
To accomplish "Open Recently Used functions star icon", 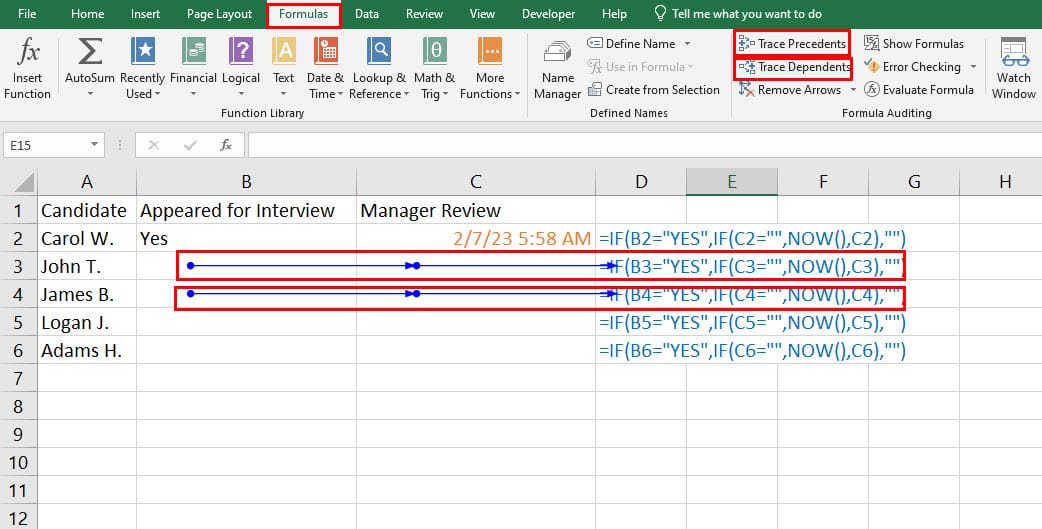I will [143, 51].
